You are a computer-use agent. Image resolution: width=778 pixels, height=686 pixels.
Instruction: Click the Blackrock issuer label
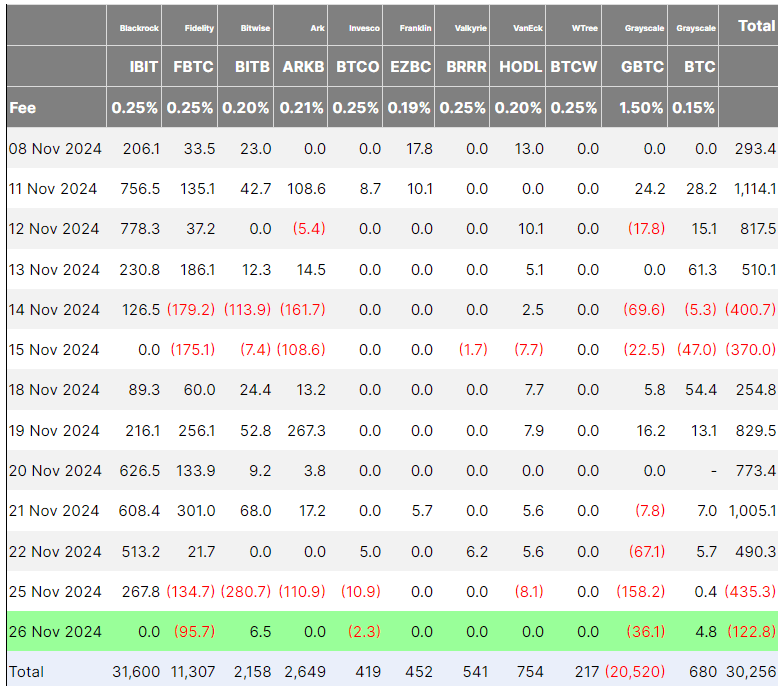coord(139,28)
